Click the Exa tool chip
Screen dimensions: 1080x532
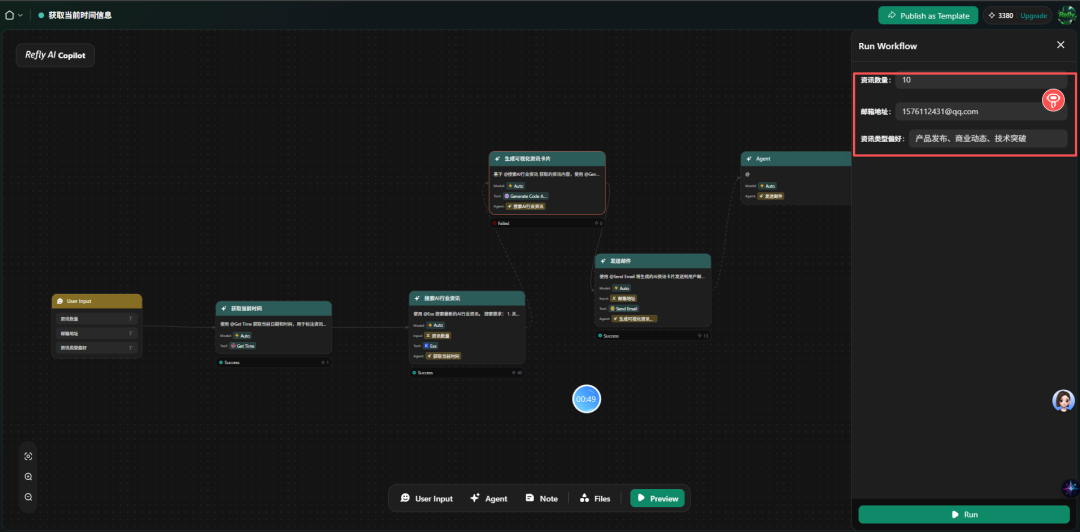[430, 345]
